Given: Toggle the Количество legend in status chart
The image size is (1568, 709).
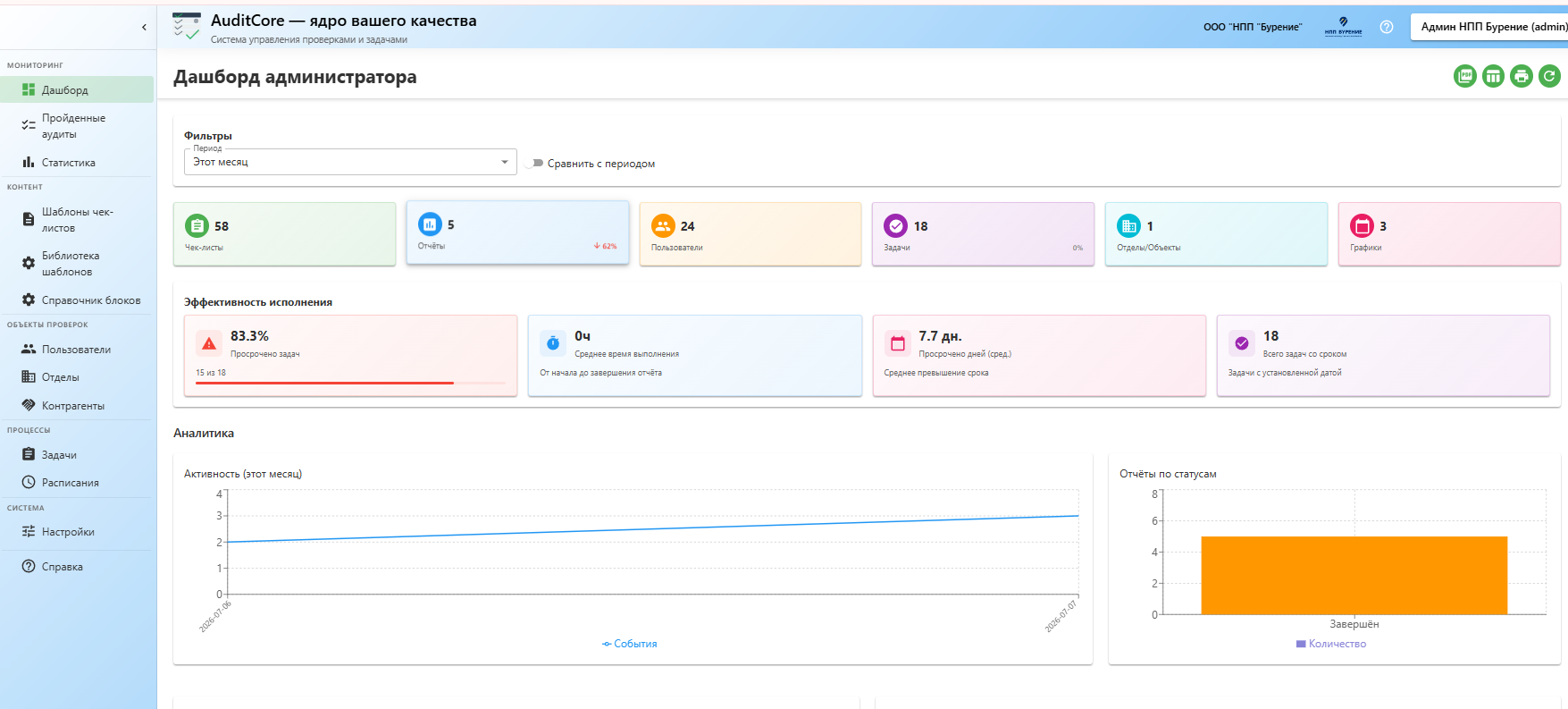Looking at the screenshot, I should (x=1331, y=644).
